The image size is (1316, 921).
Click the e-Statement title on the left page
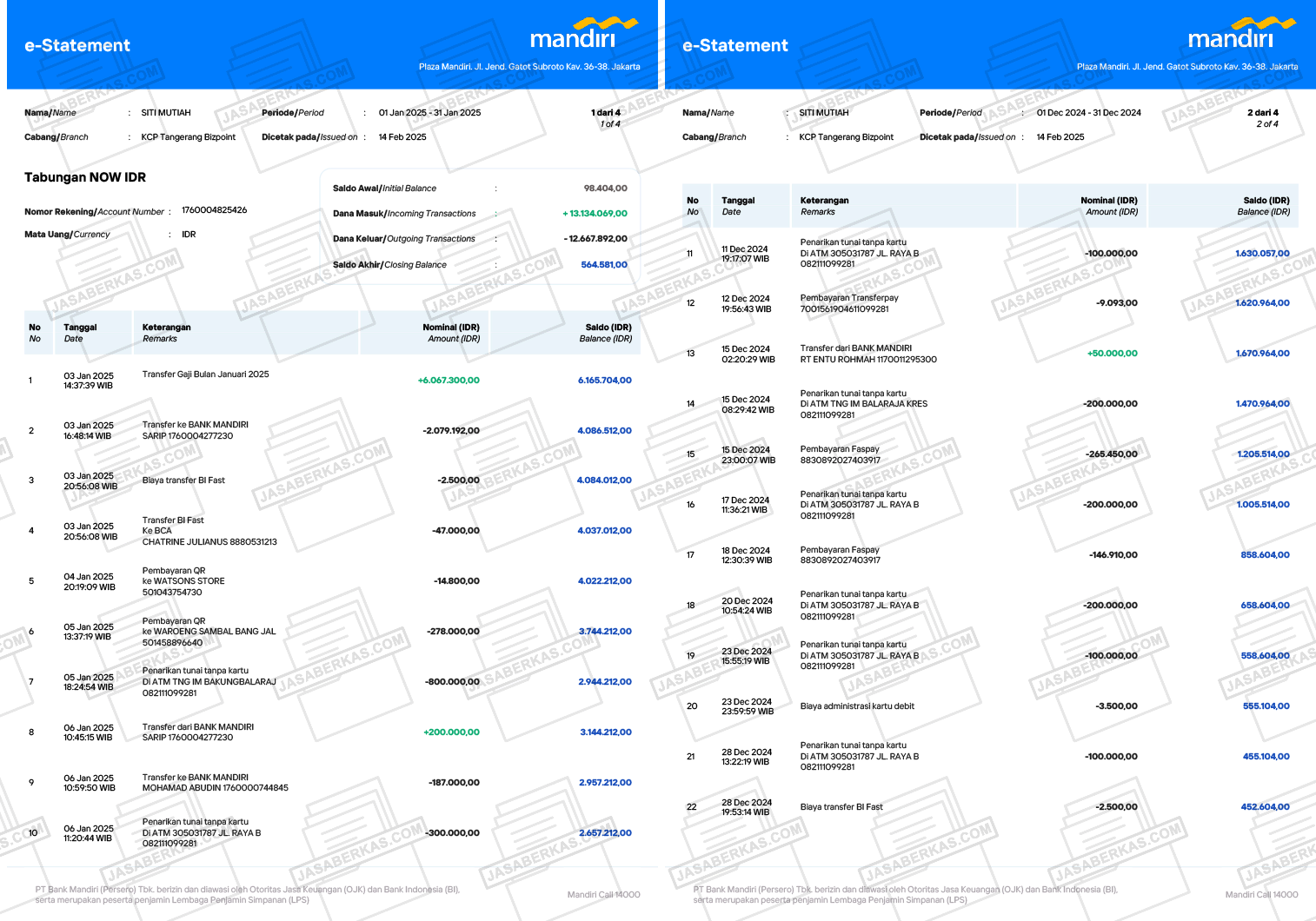click(x=77, y=45)
